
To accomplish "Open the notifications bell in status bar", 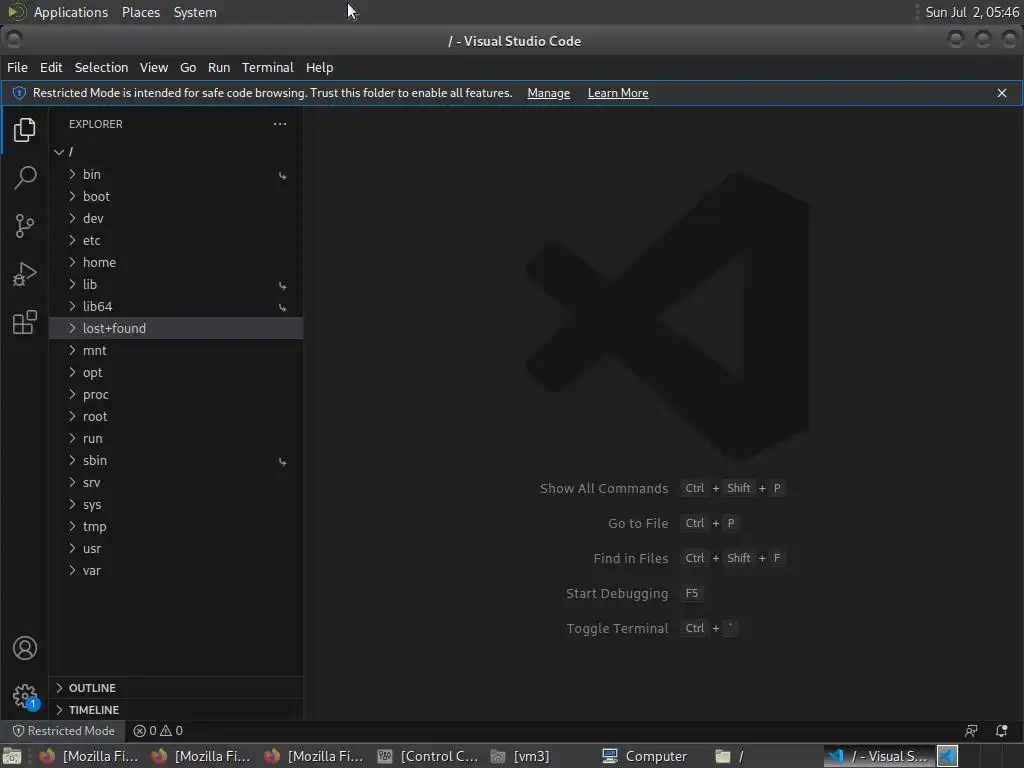I will pyautogui.click(x=1001, y=731).
